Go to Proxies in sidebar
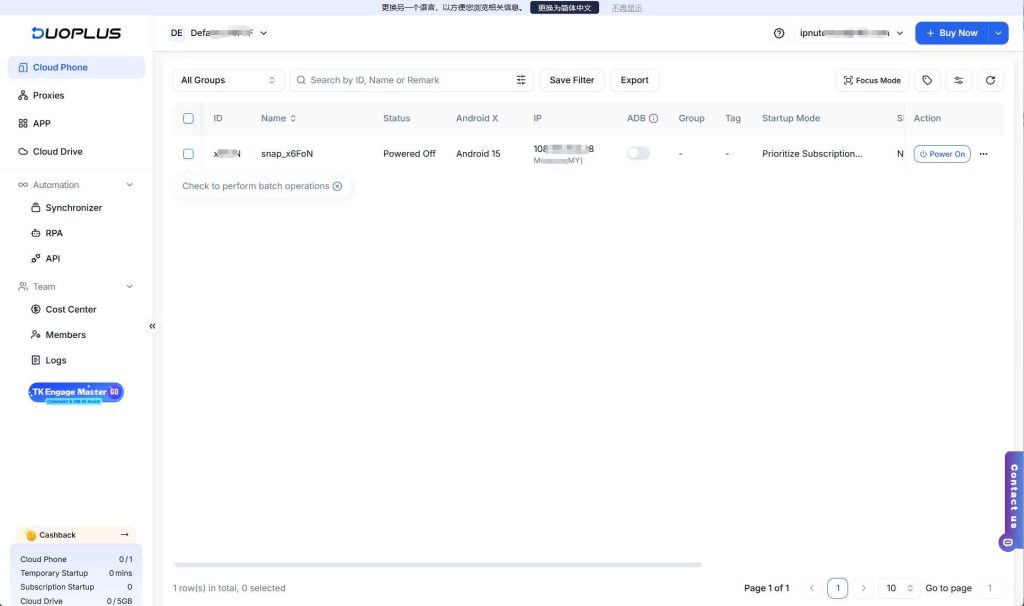This screenshot has width=1024, height=606. pyautogui.click(x=48, y=96)
